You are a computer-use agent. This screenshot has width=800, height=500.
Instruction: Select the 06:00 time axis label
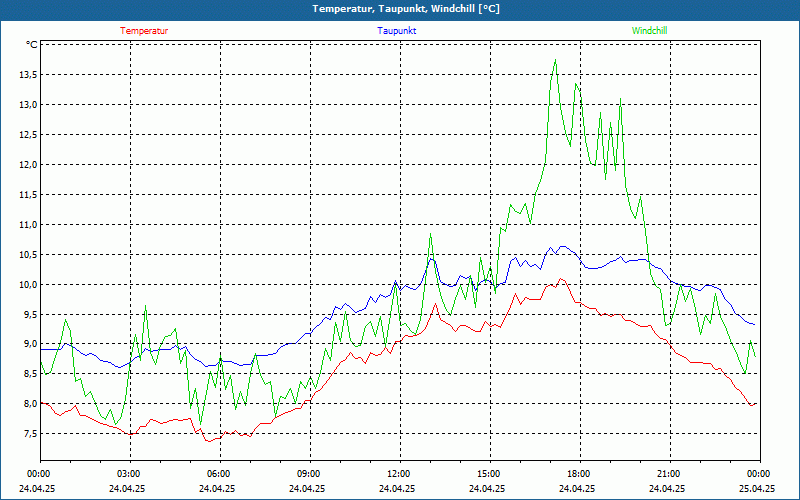tap(218, 474)
